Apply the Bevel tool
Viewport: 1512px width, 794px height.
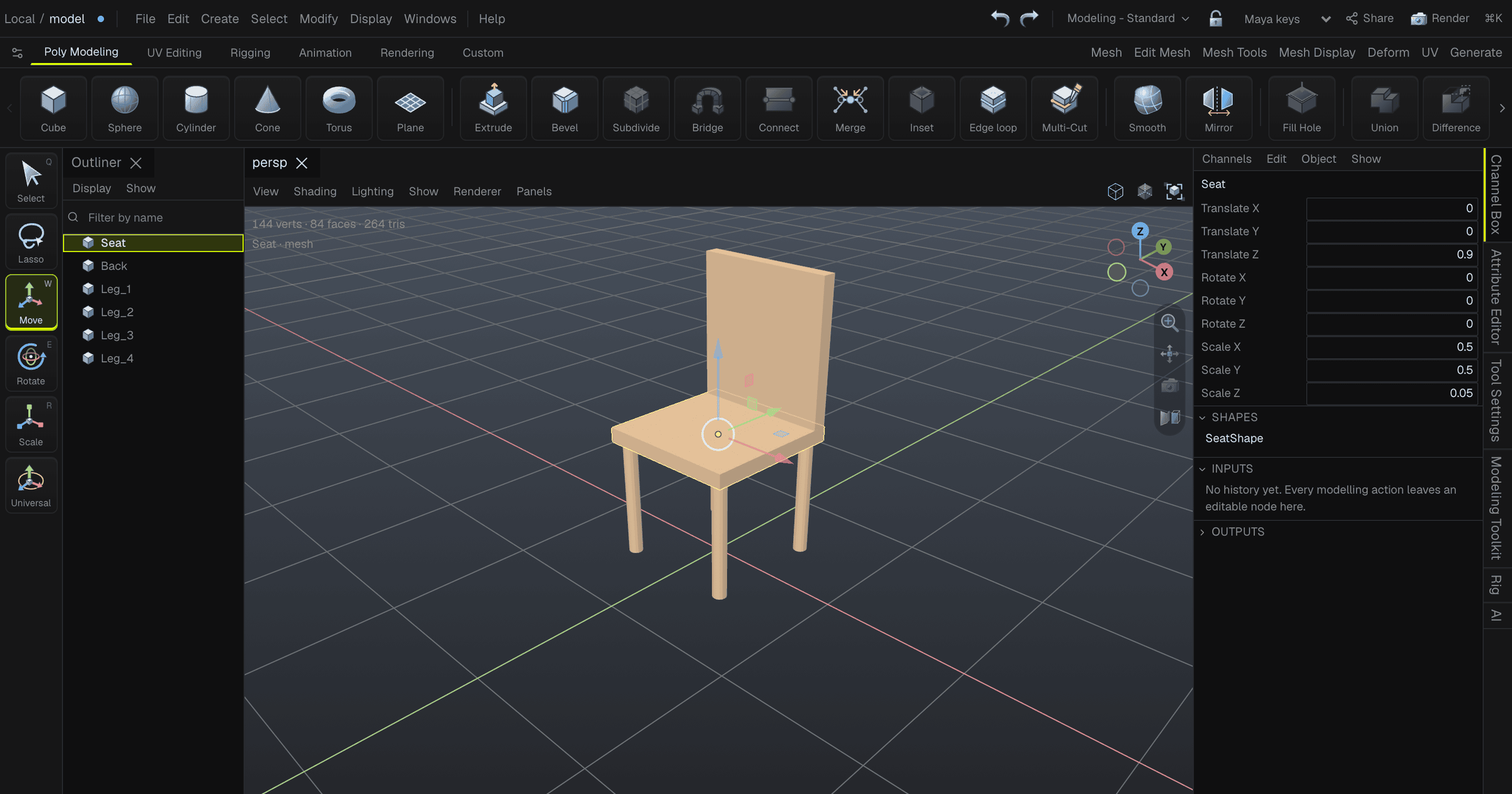564,108
